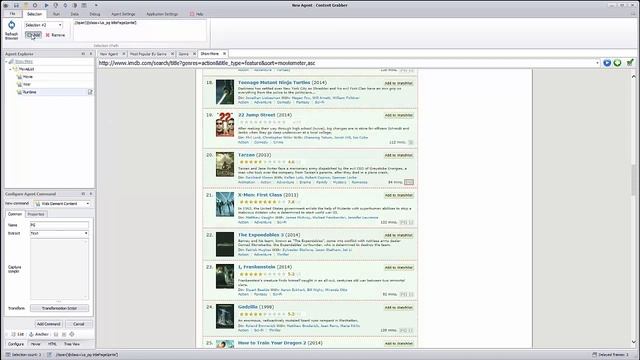This screenshot has width=640, height=360.
Task: Click the Refresh Browser icon
Action: [x=11, y=26]
